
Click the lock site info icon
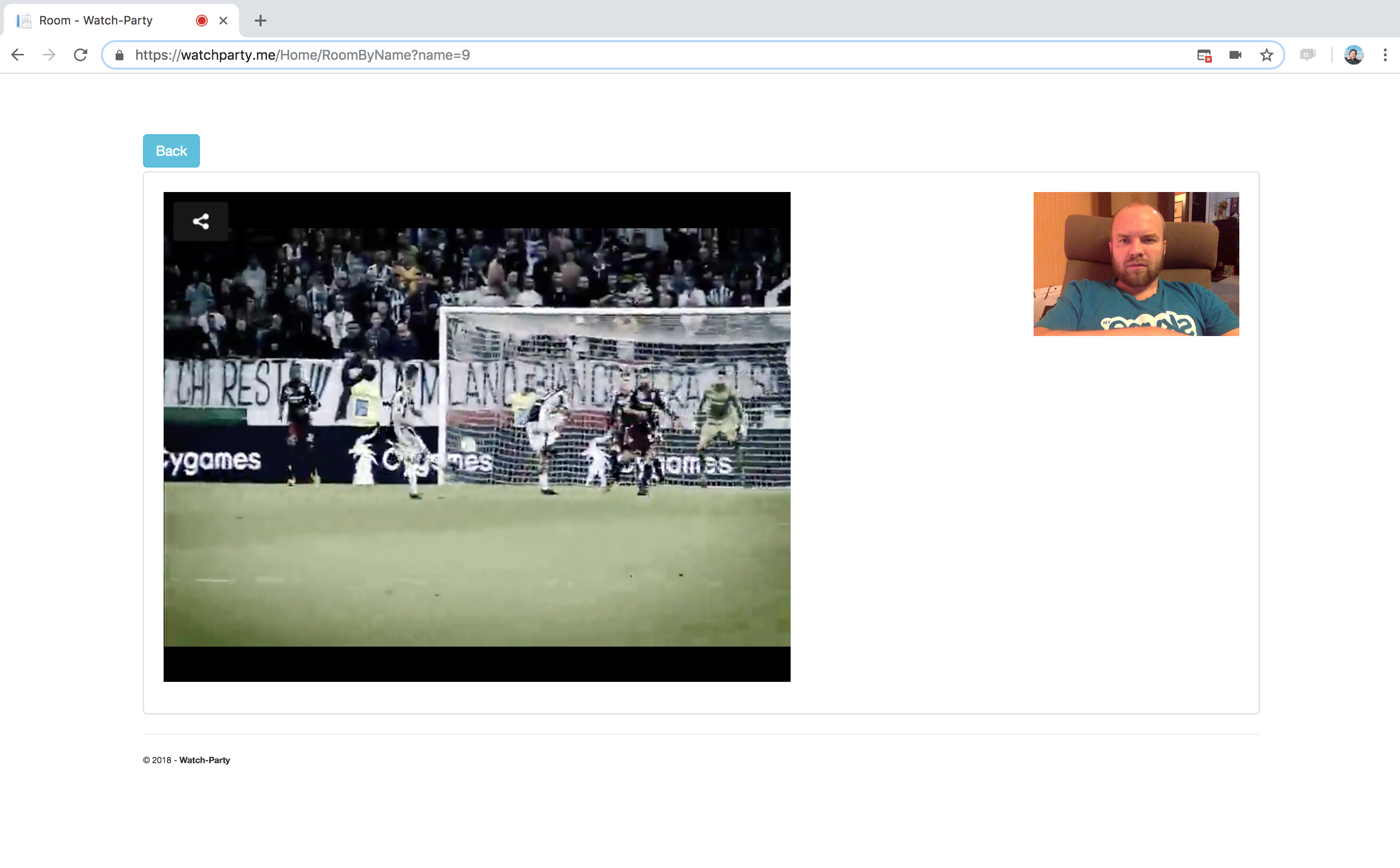coord(120,55)
